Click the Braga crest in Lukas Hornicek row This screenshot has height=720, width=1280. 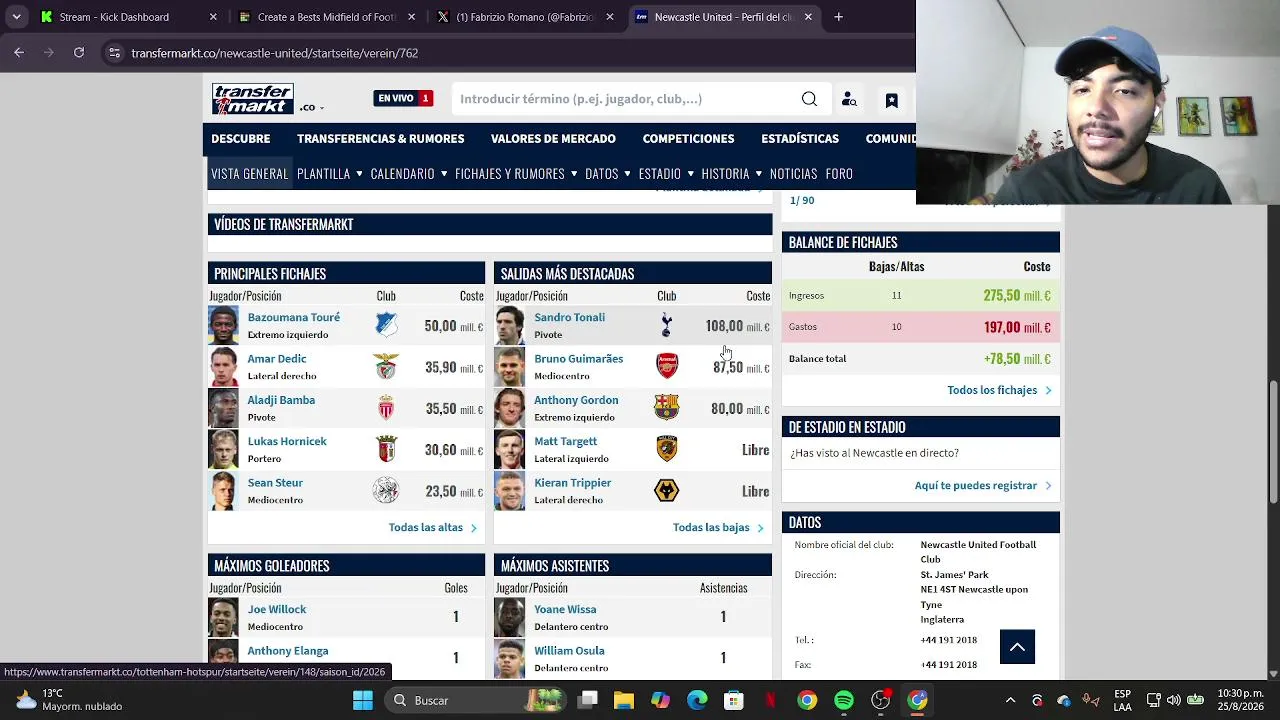(x=386, y=450)
